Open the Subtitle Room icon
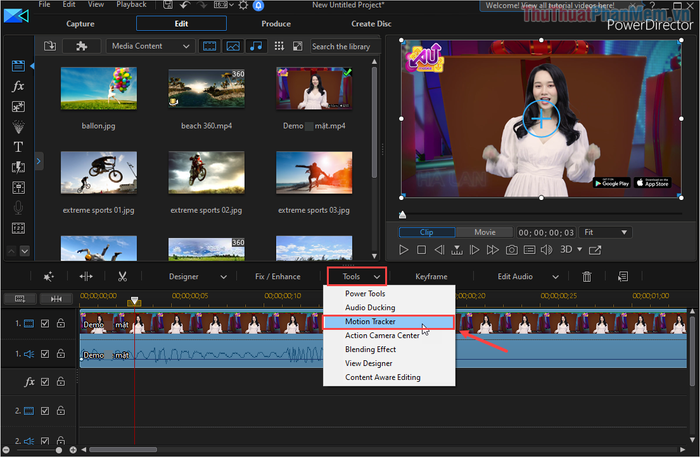Screen dimensions: 700x457 (x=18, y=228)
